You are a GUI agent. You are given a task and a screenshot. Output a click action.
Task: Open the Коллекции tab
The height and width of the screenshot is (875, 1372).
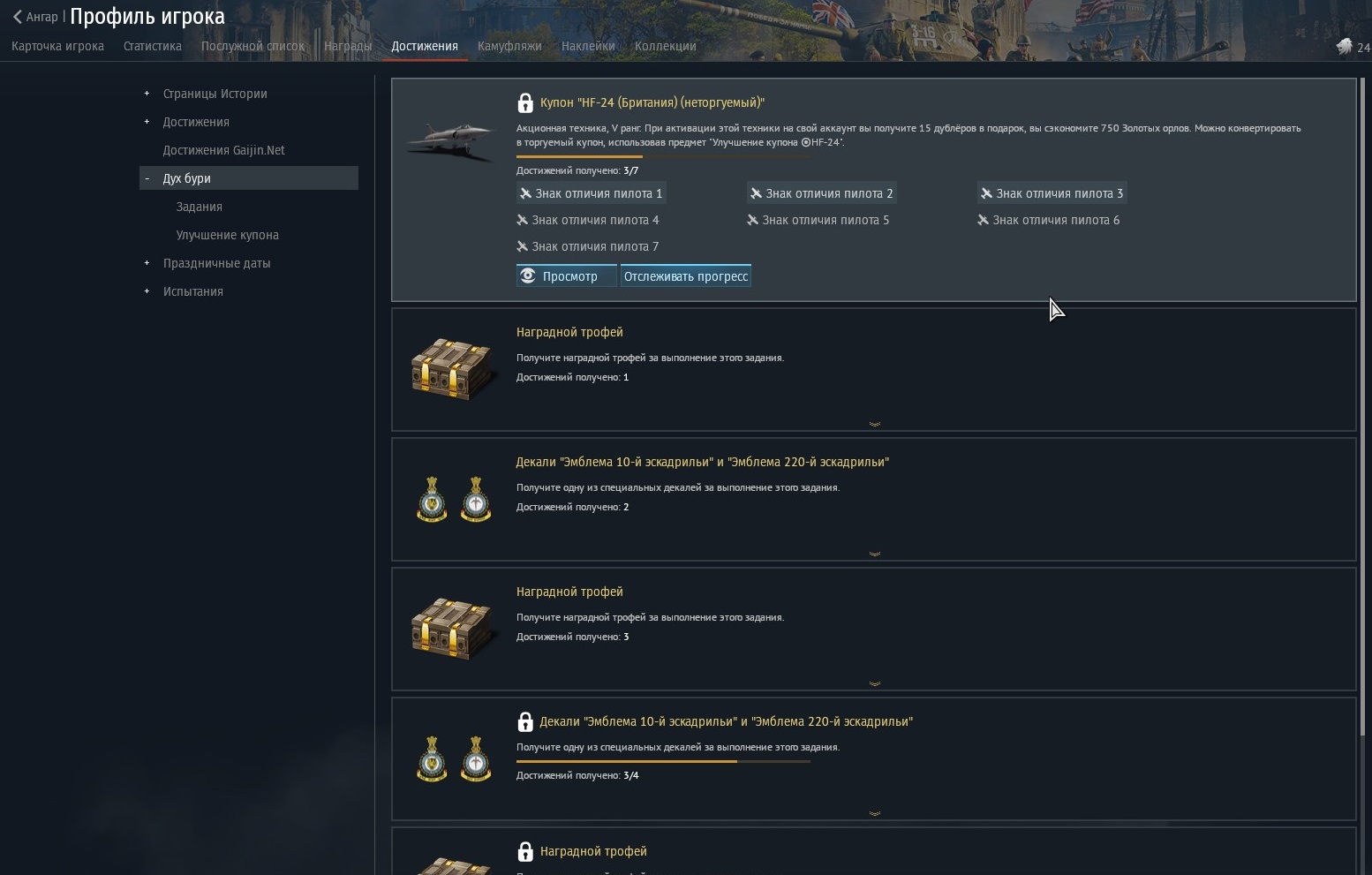click(x=666, y=46)
